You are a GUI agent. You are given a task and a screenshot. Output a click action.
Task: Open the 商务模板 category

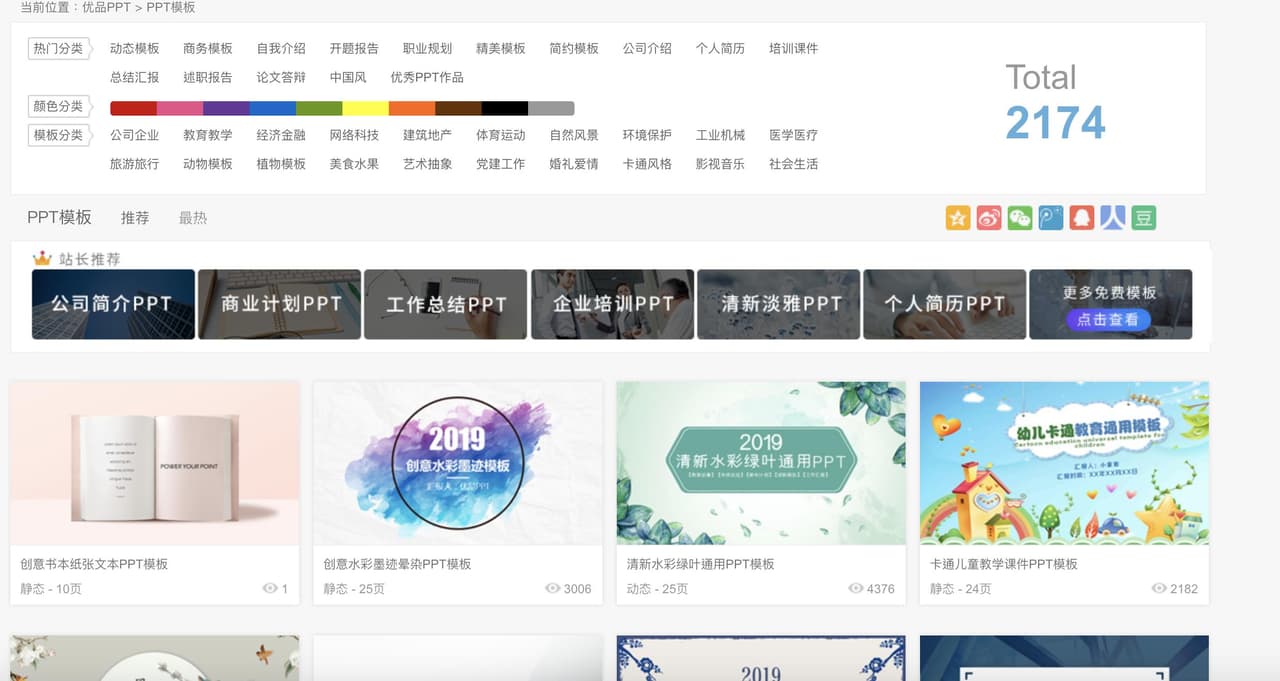point(208,48)
